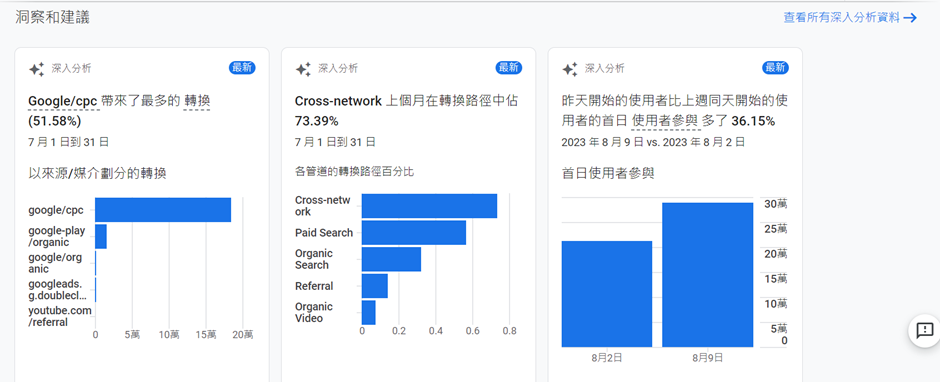Image resolution: width=940 pixels, height=382 pixels.
Task: Click the underlined 轉換 term
Action: tap(197, 101)
